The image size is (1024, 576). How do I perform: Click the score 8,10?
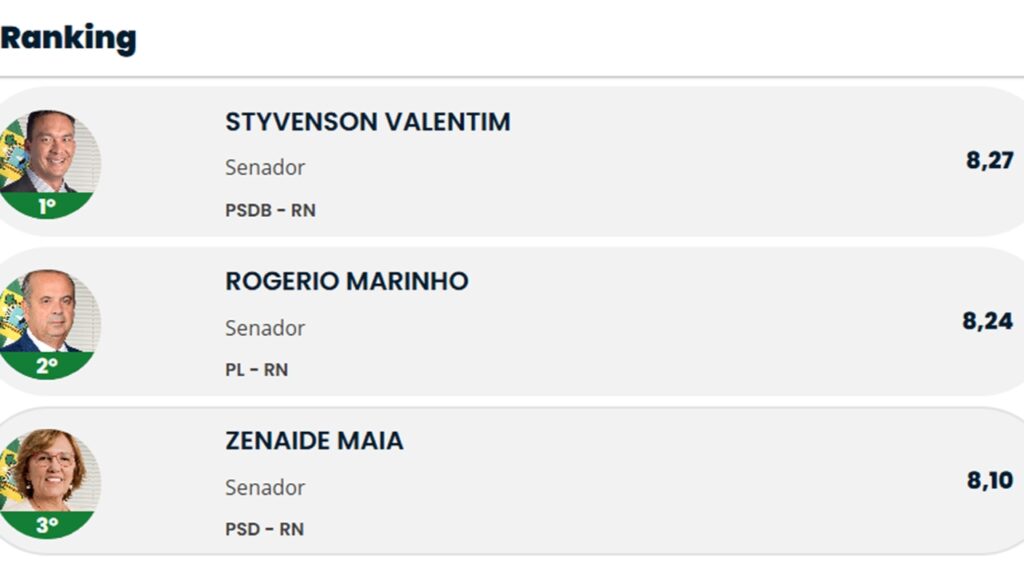[x=990, y=480]
